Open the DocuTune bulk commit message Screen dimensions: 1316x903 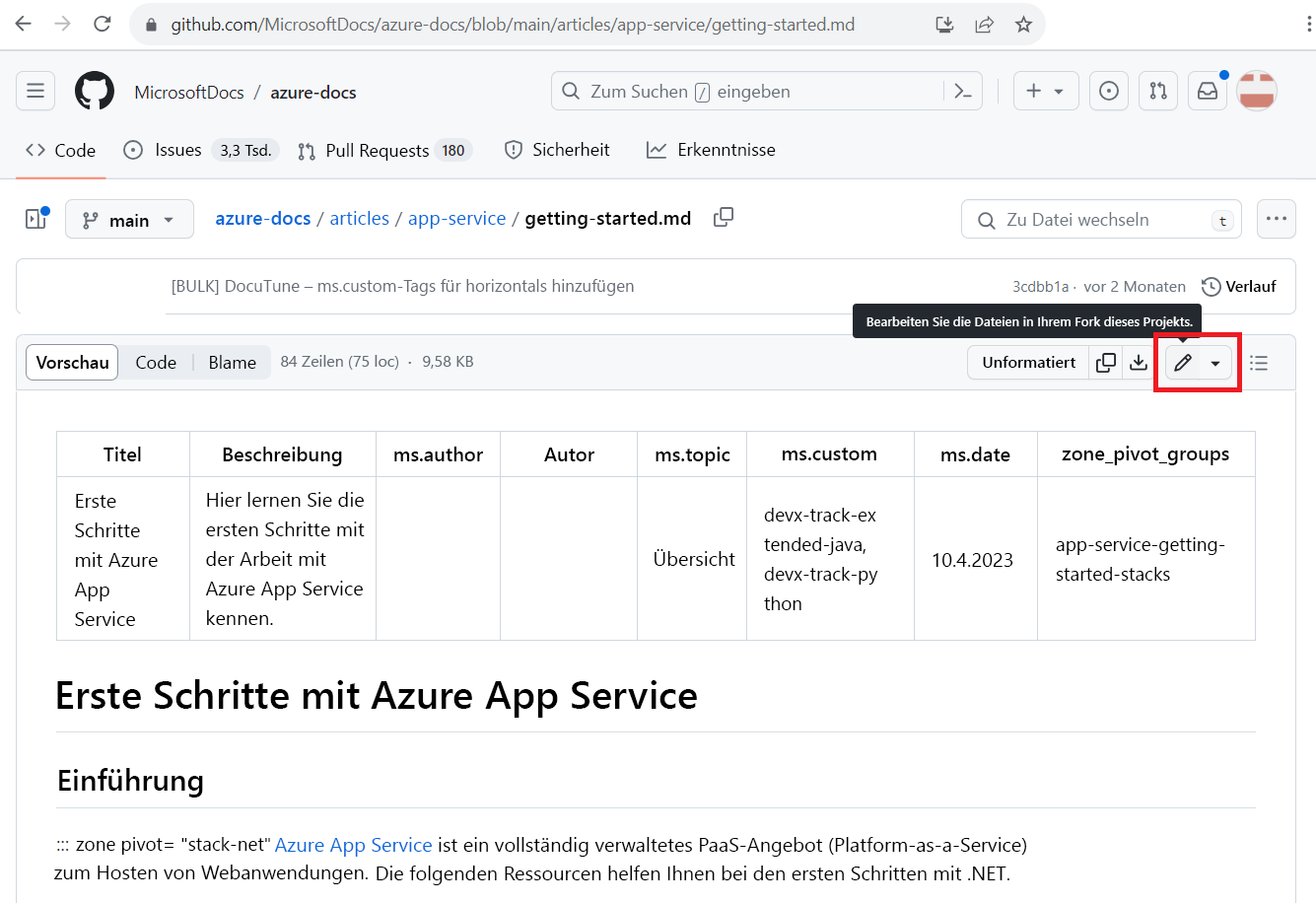coord(403,286)
